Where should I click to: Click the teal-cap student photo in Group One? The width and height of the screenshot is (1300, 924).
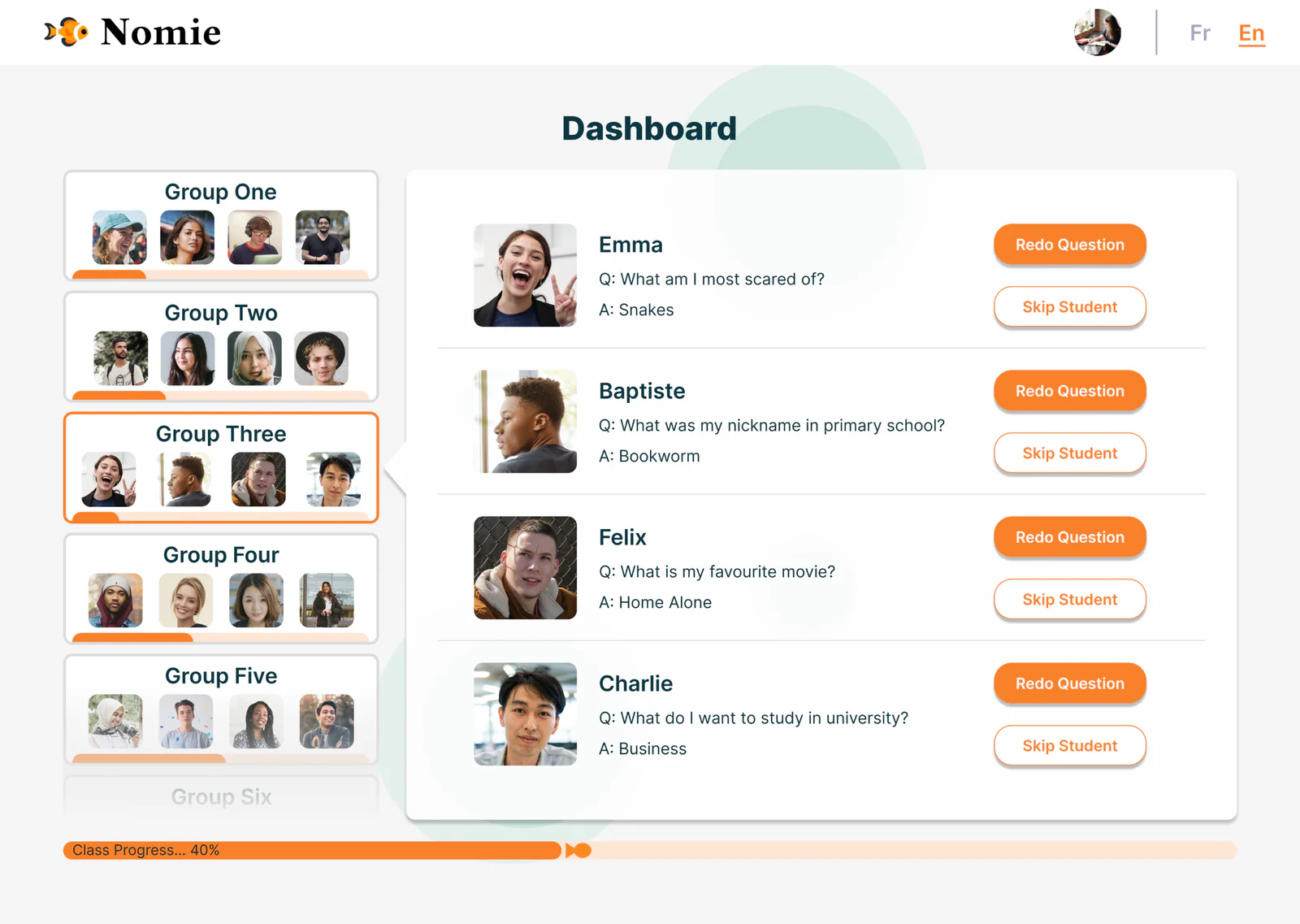pyautogui.click(x=119, y=237)
